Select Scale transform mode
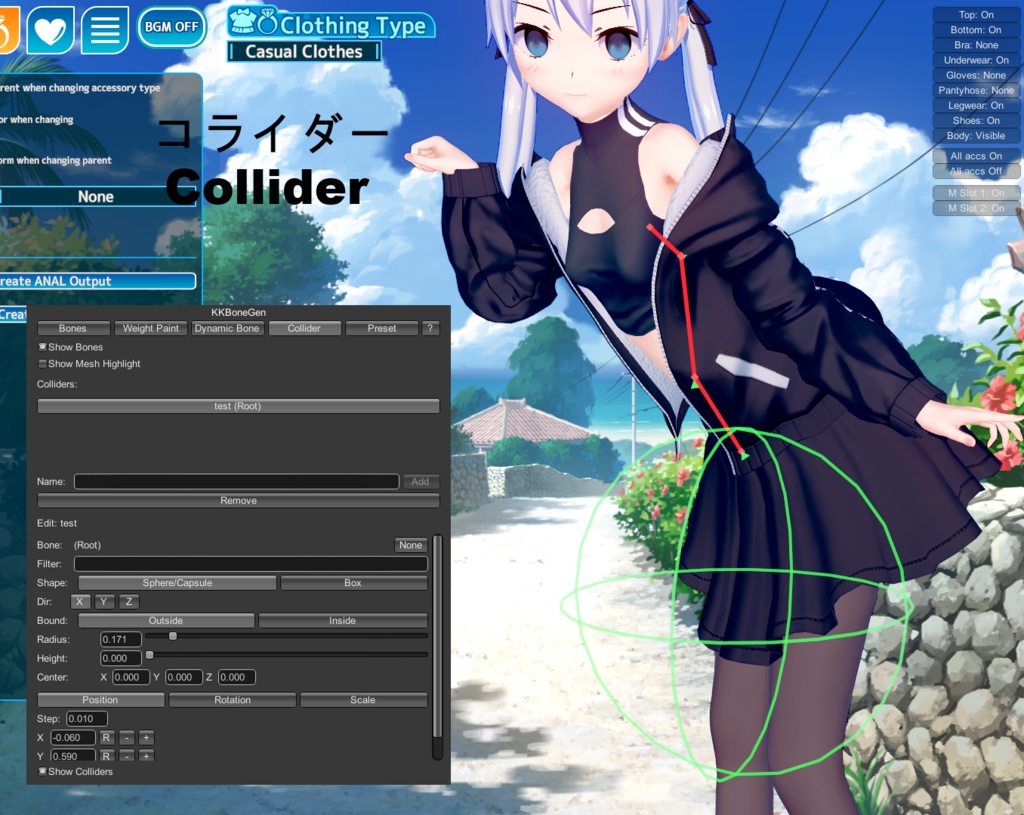 point(363,699)
